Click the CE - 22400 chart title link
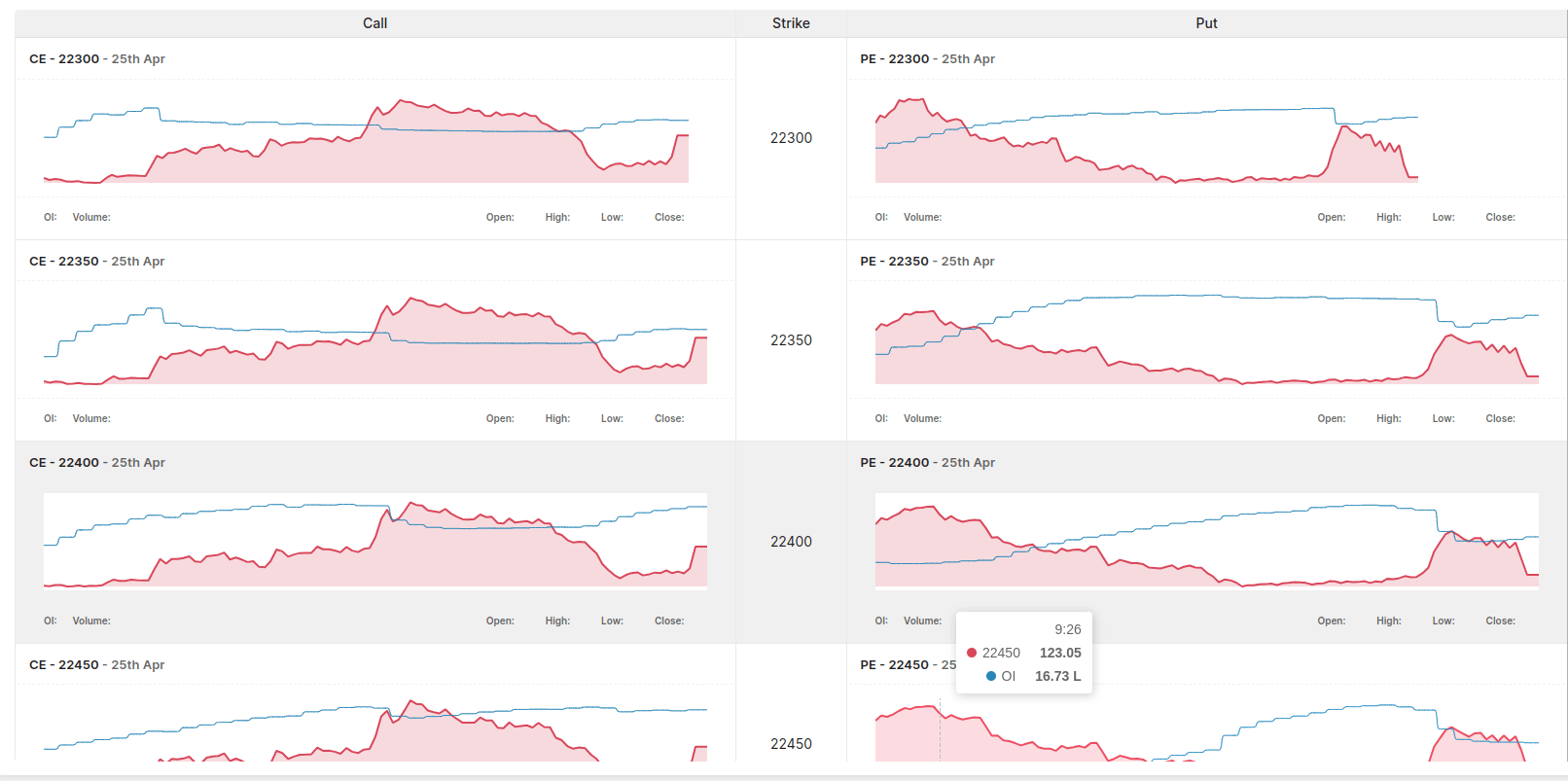Screen dimensions: 1568x781 (x=63, y=462)
